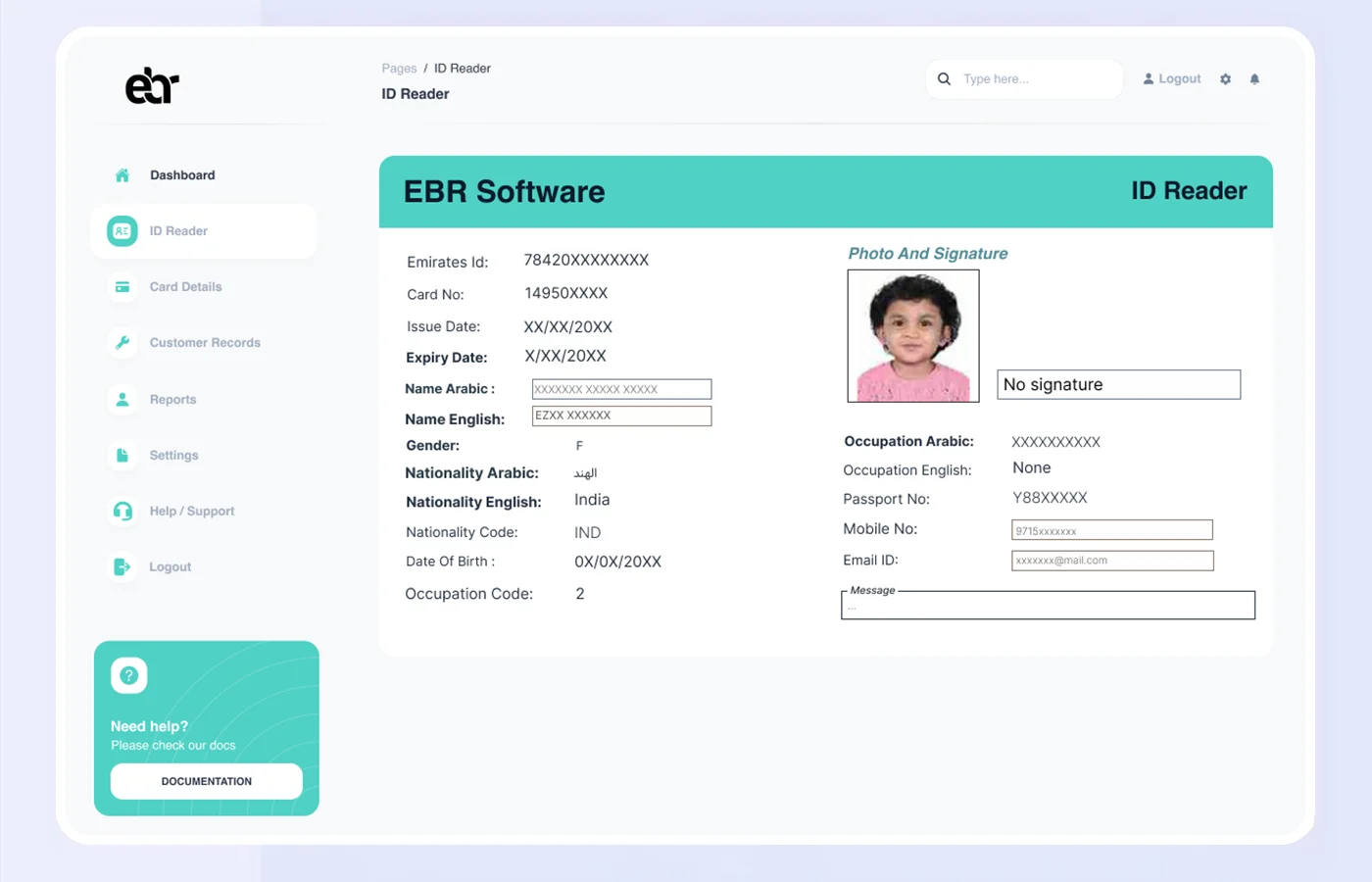Viewport: 1372px width, 882px height.
Task: Open Settings via the document icon
Action: point(122,455)
